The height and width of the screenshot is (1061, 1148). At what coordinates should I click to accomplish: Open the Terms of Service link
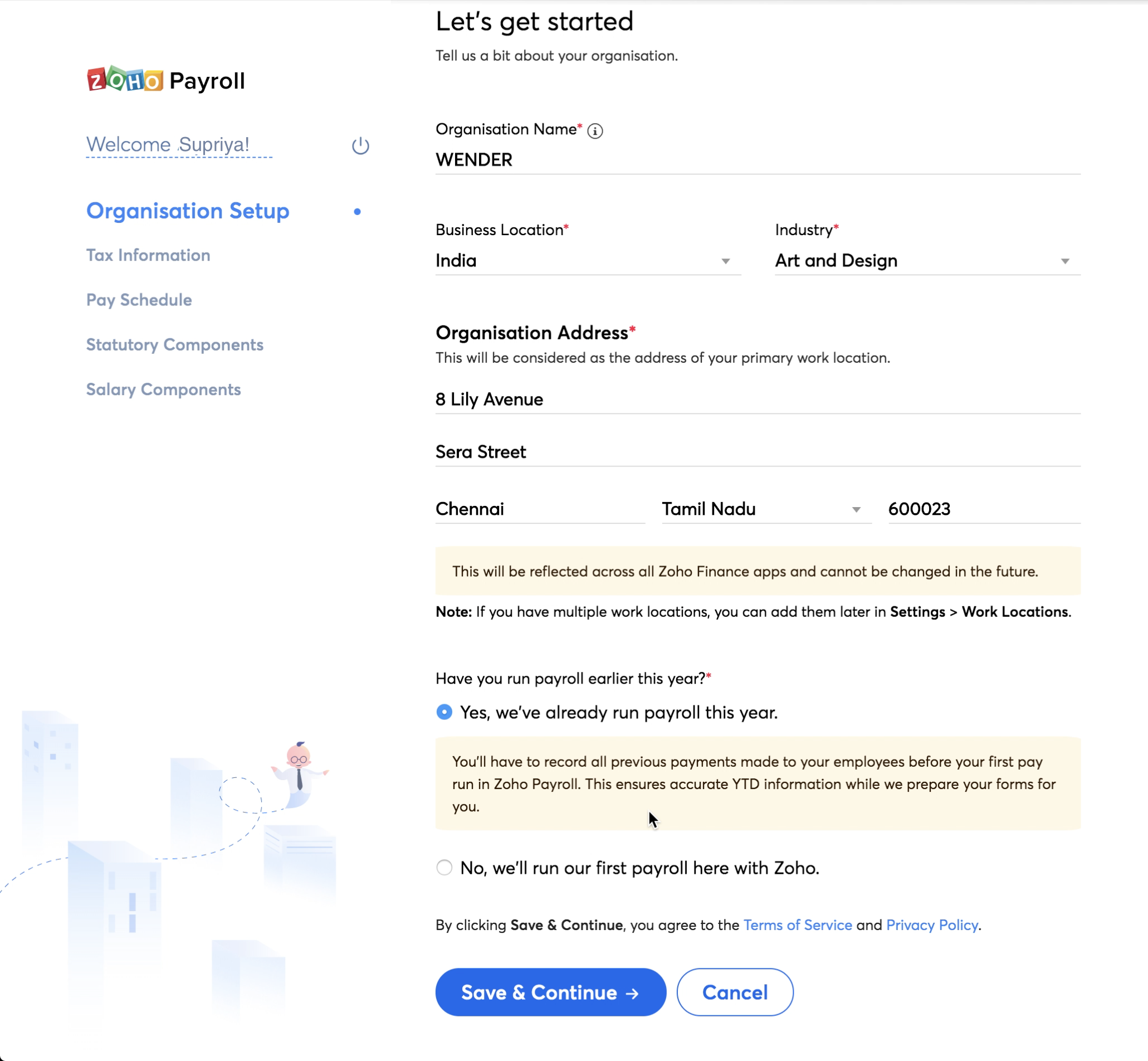click(797, 925)
